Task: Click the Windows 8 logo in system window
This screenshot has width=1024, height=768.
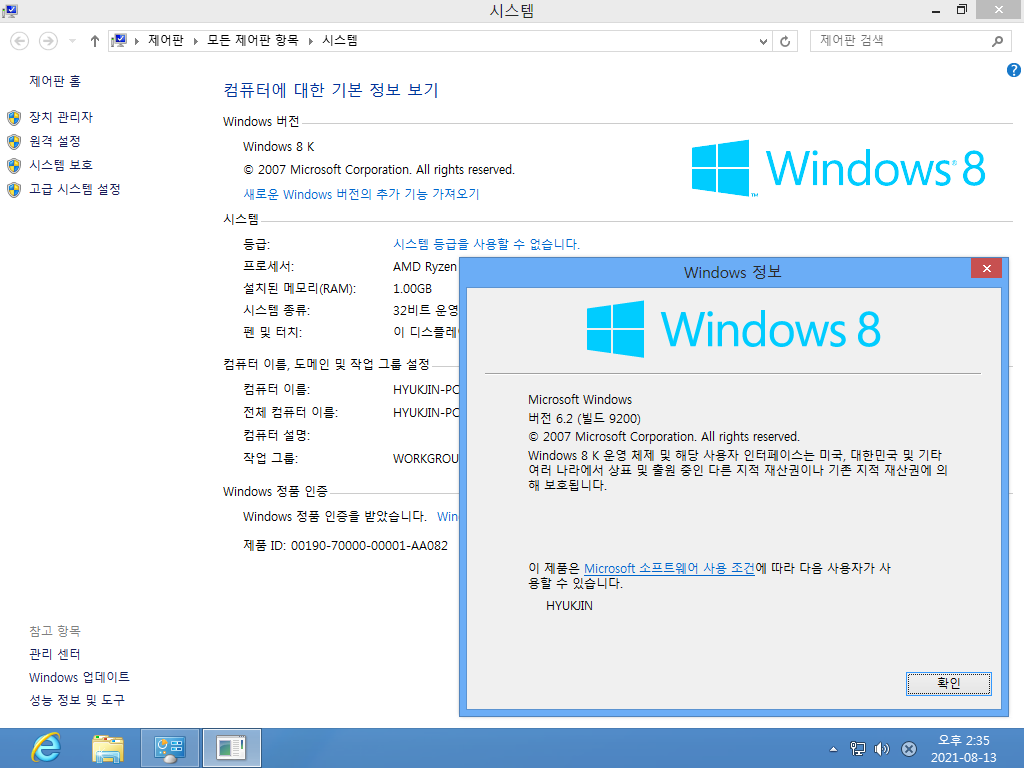Action: (838, 168)
